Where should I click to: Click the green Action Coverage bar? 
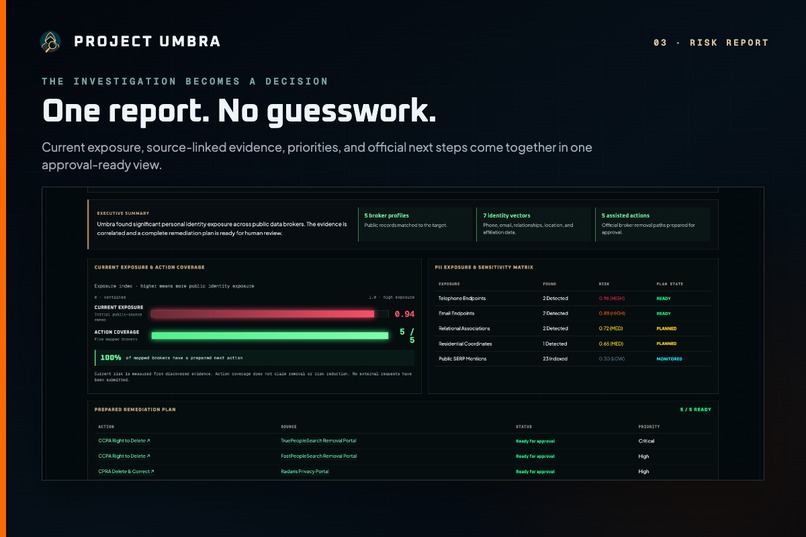click(270, 336)
